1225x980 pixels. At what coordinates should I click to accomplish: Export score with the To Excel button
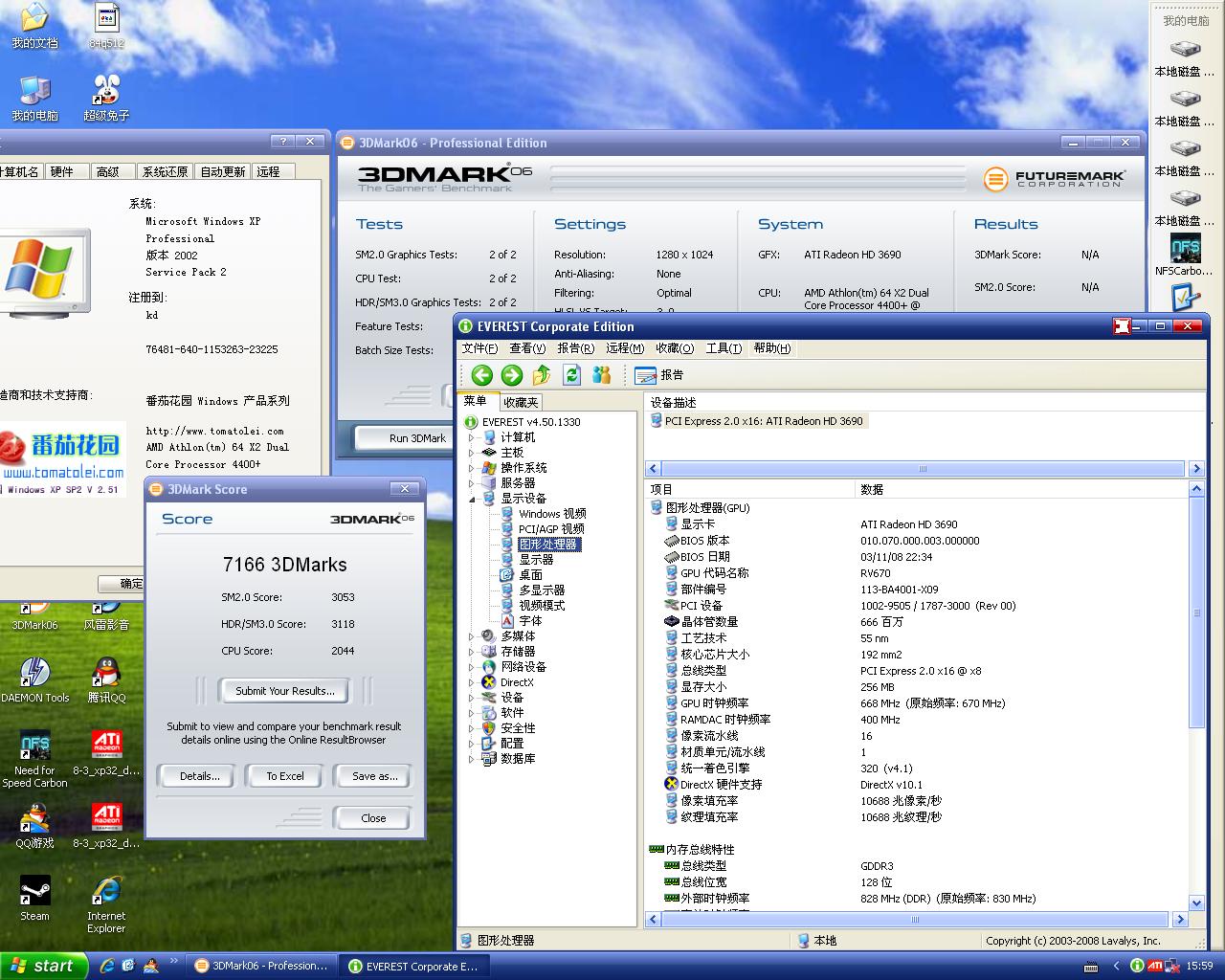click(x=285, y=776)
